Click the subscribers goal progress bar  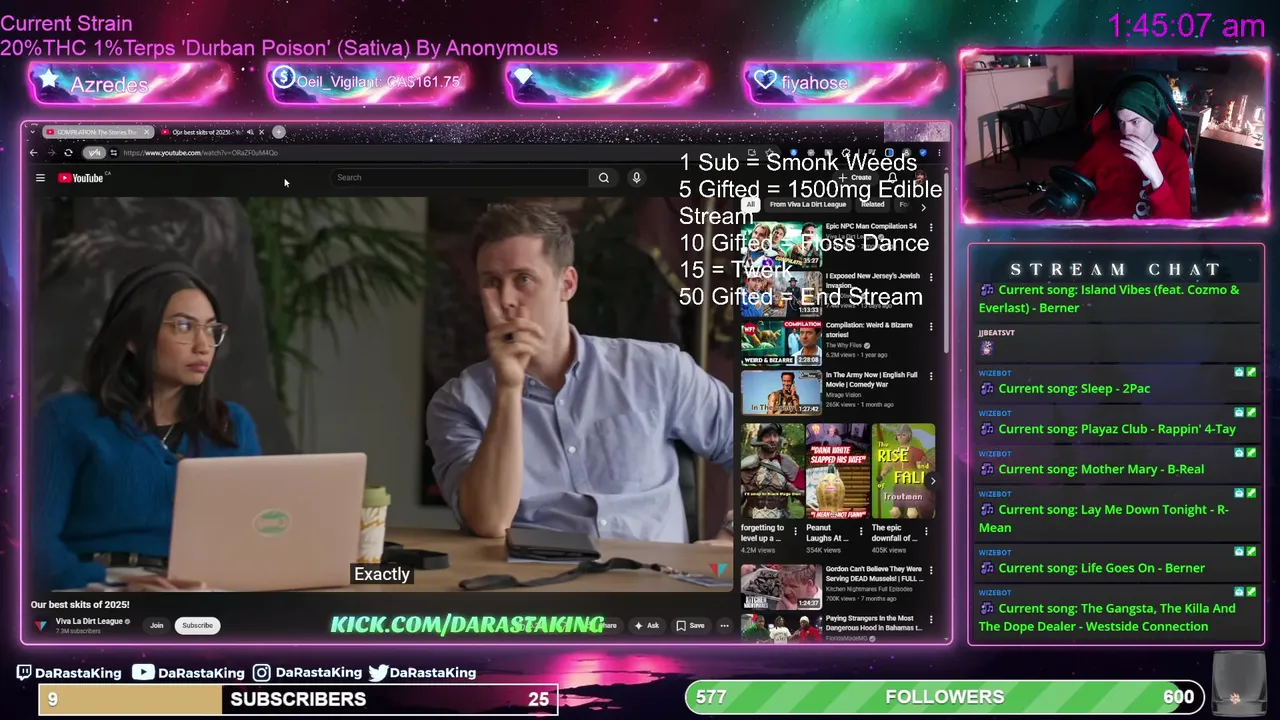tap(298, 699)
